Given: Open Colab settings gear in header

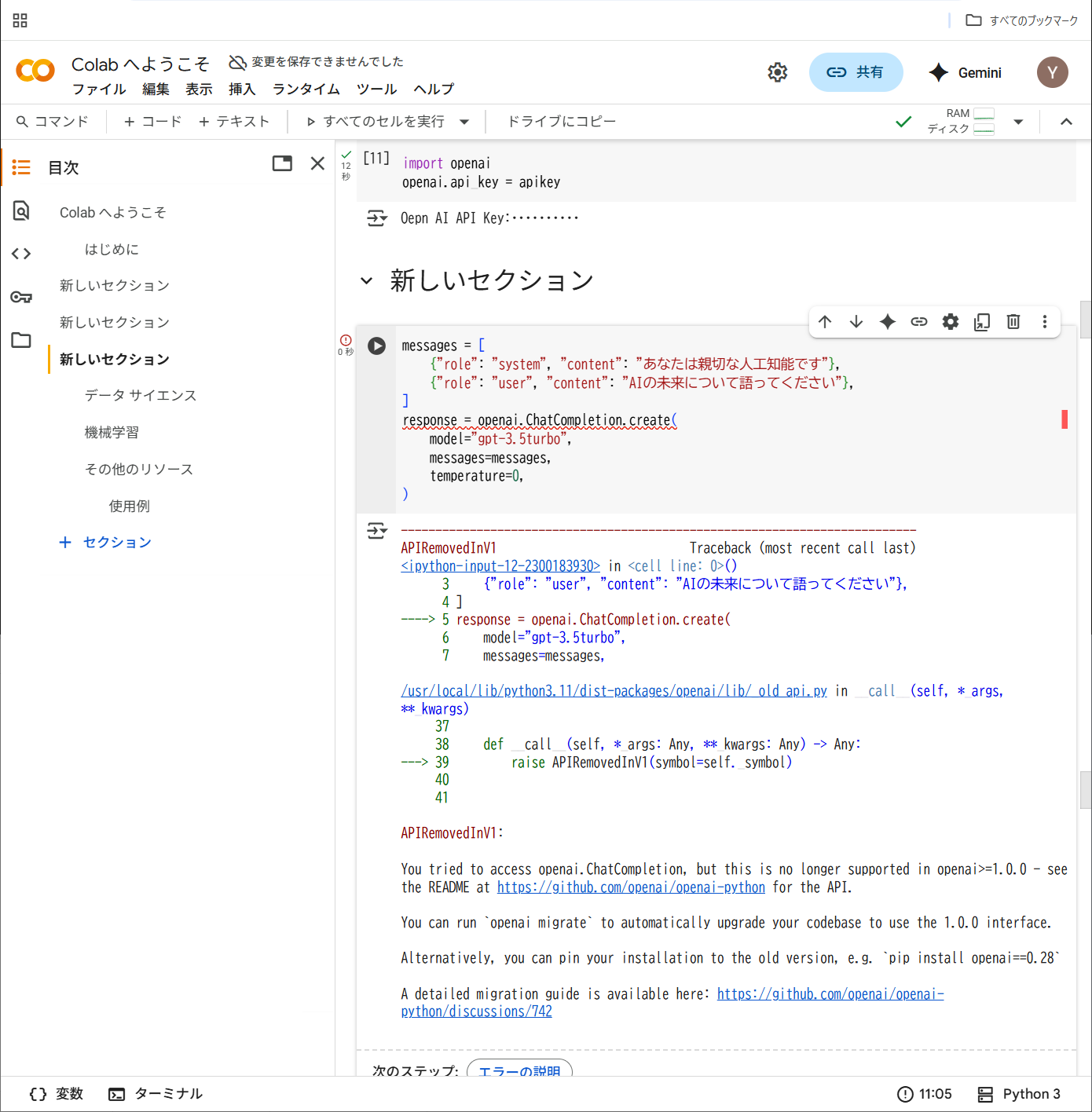Looking at the screenshot, I should click(777, 72).
